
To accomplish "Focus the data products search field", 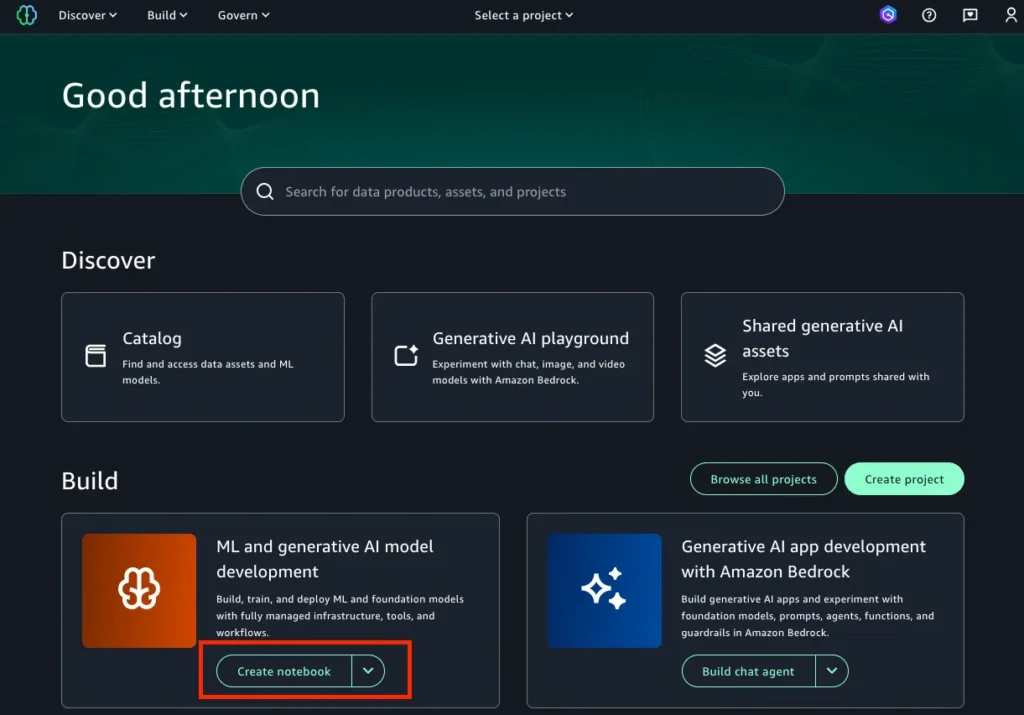I will pos(520,192).
